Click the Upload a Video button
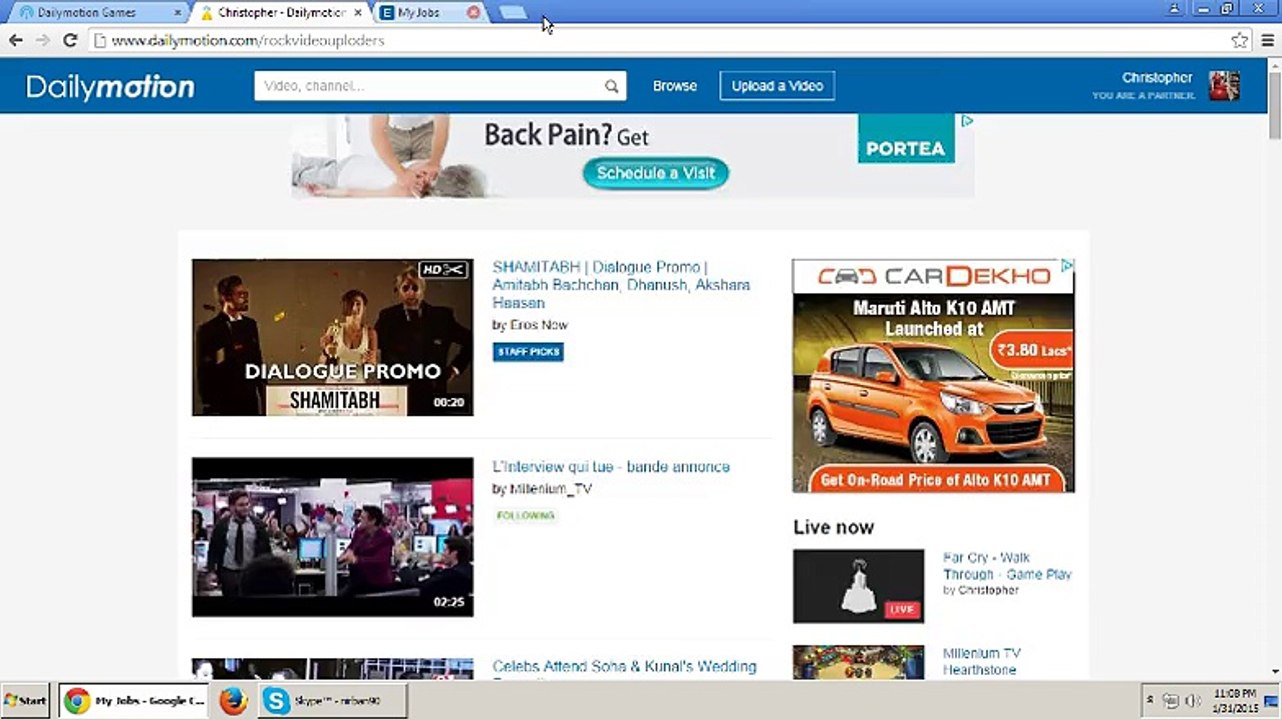Image resolution: width=1282 pixels, height=720 pixels. click(x=777, y=86)
